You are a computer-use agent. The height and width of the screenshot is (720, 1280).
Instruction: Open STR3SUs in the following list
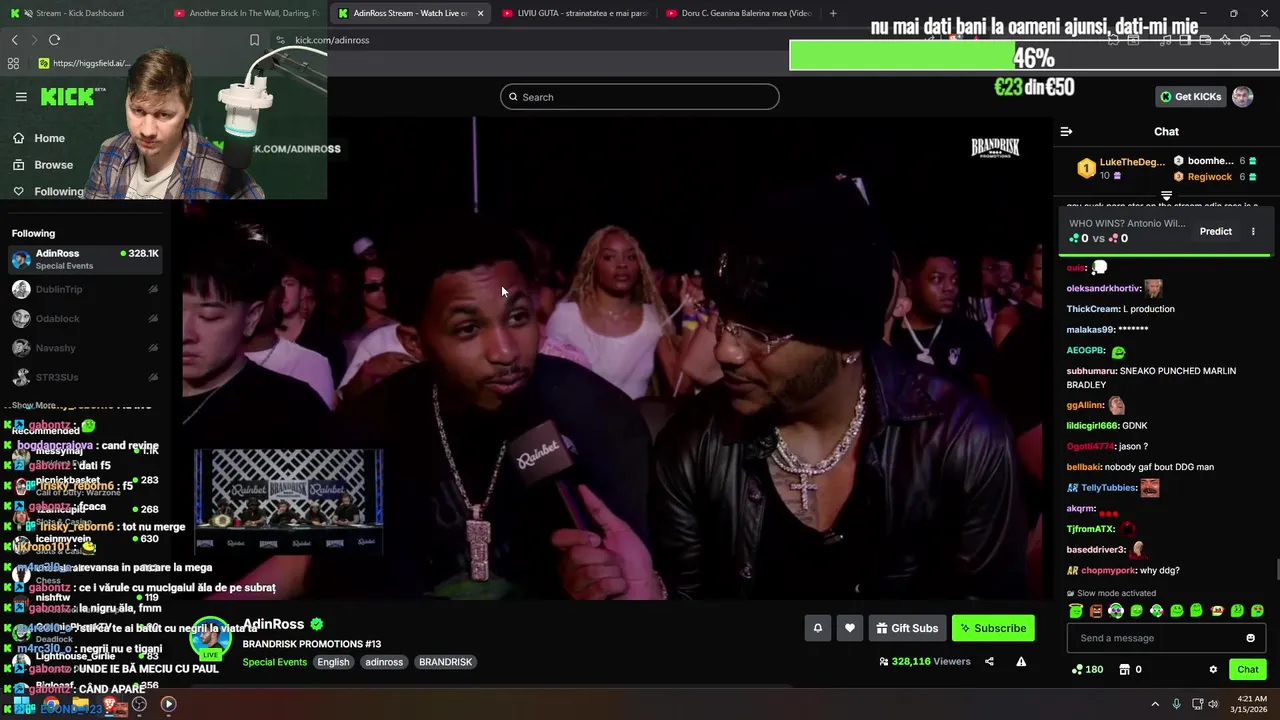click(85, 377)
